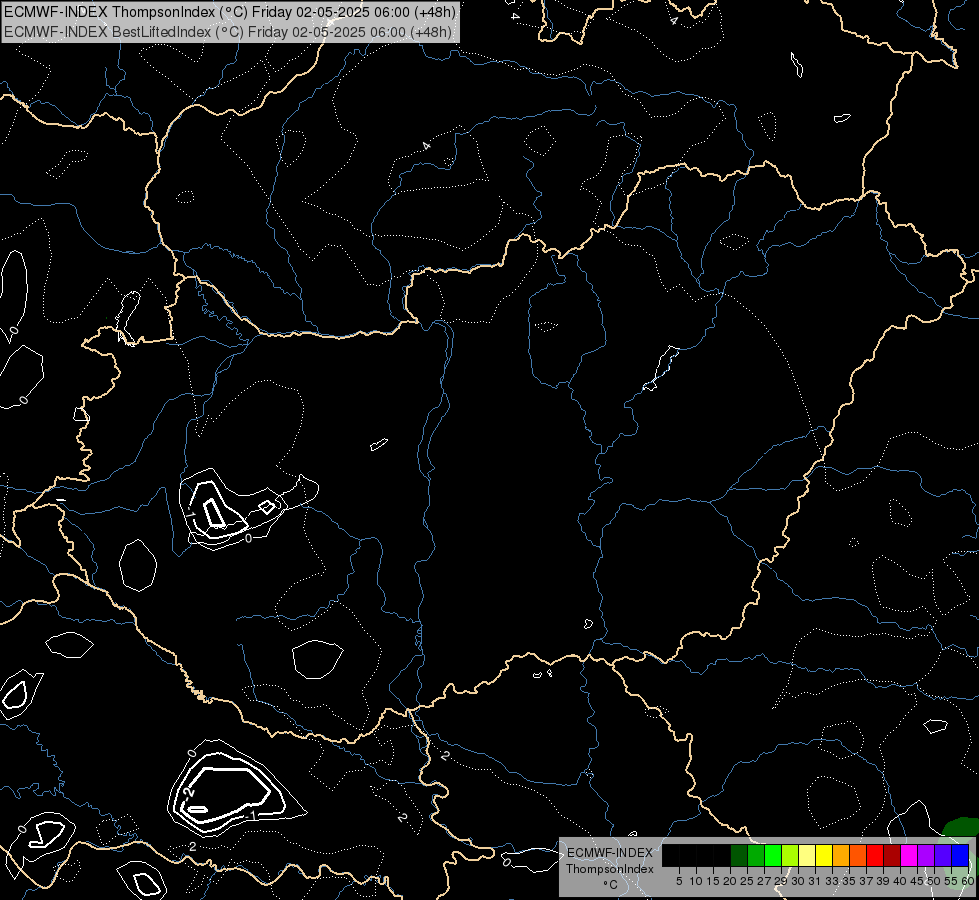Click the legend tick label 37
Image resolution: width=979 pixels, height=900 pixels.
pos(867,881)
